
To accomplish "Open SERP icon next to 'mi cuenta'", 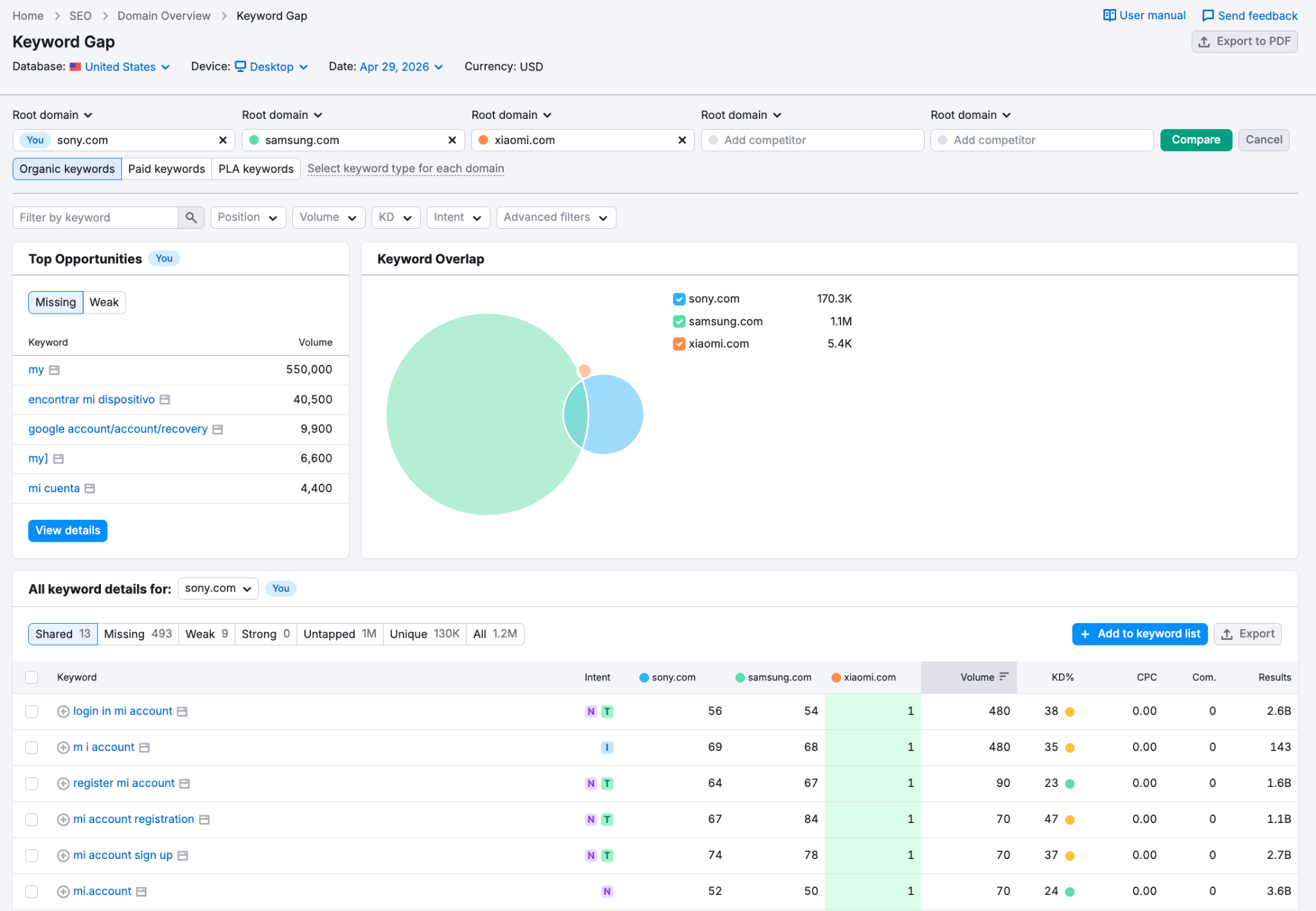I will [x=90, y=488].
